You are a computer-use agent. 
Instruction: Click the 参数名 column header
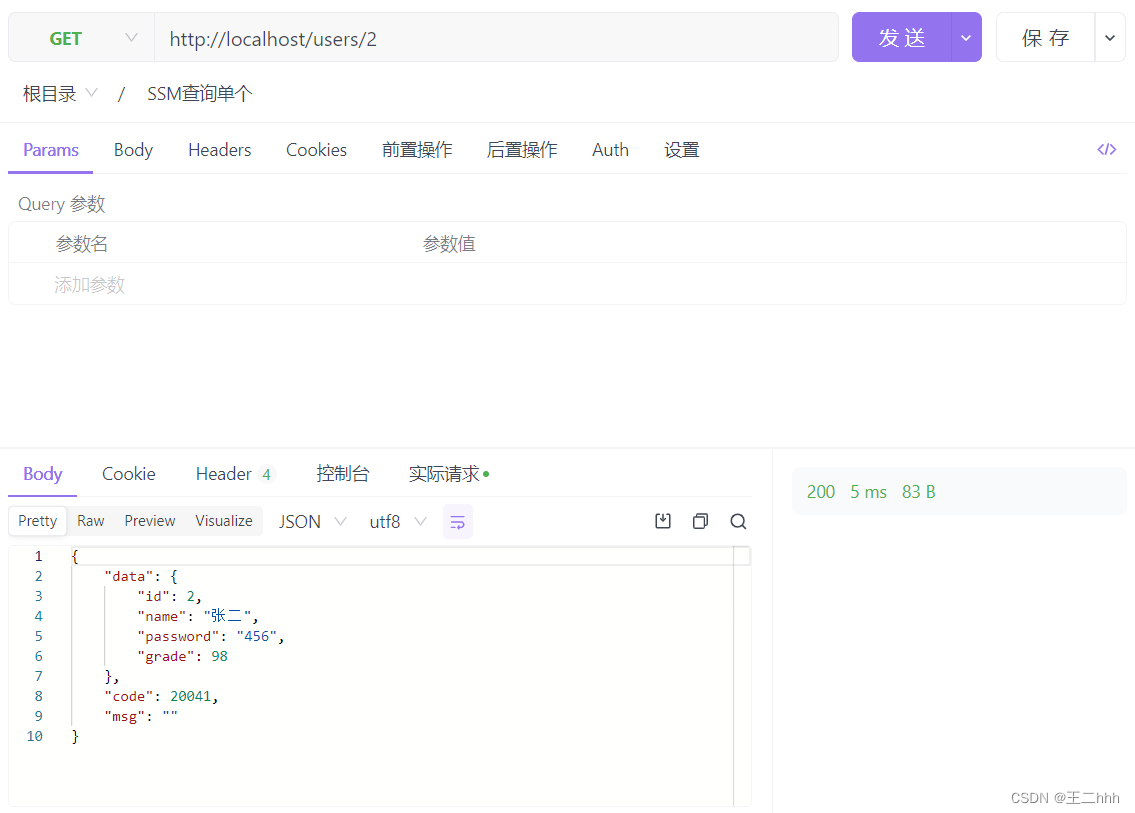82,244
